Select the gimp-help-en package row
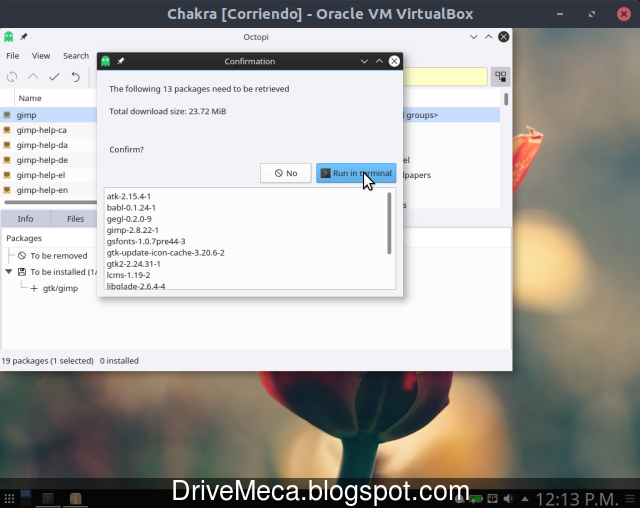This screenshot has width=640, height=508. tap(49, 190)
